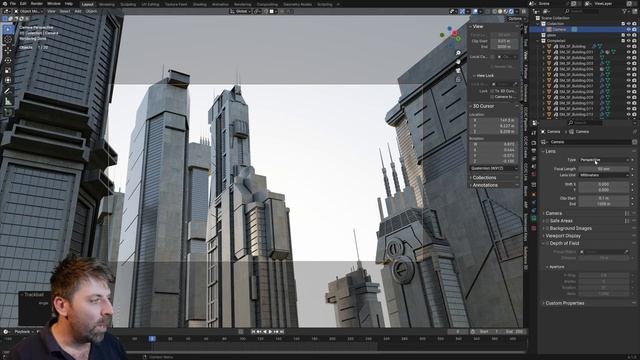Image resolution: width=640 pixels, height=360 pixels.
Task: Select the Transform tool
Action: 8,80
